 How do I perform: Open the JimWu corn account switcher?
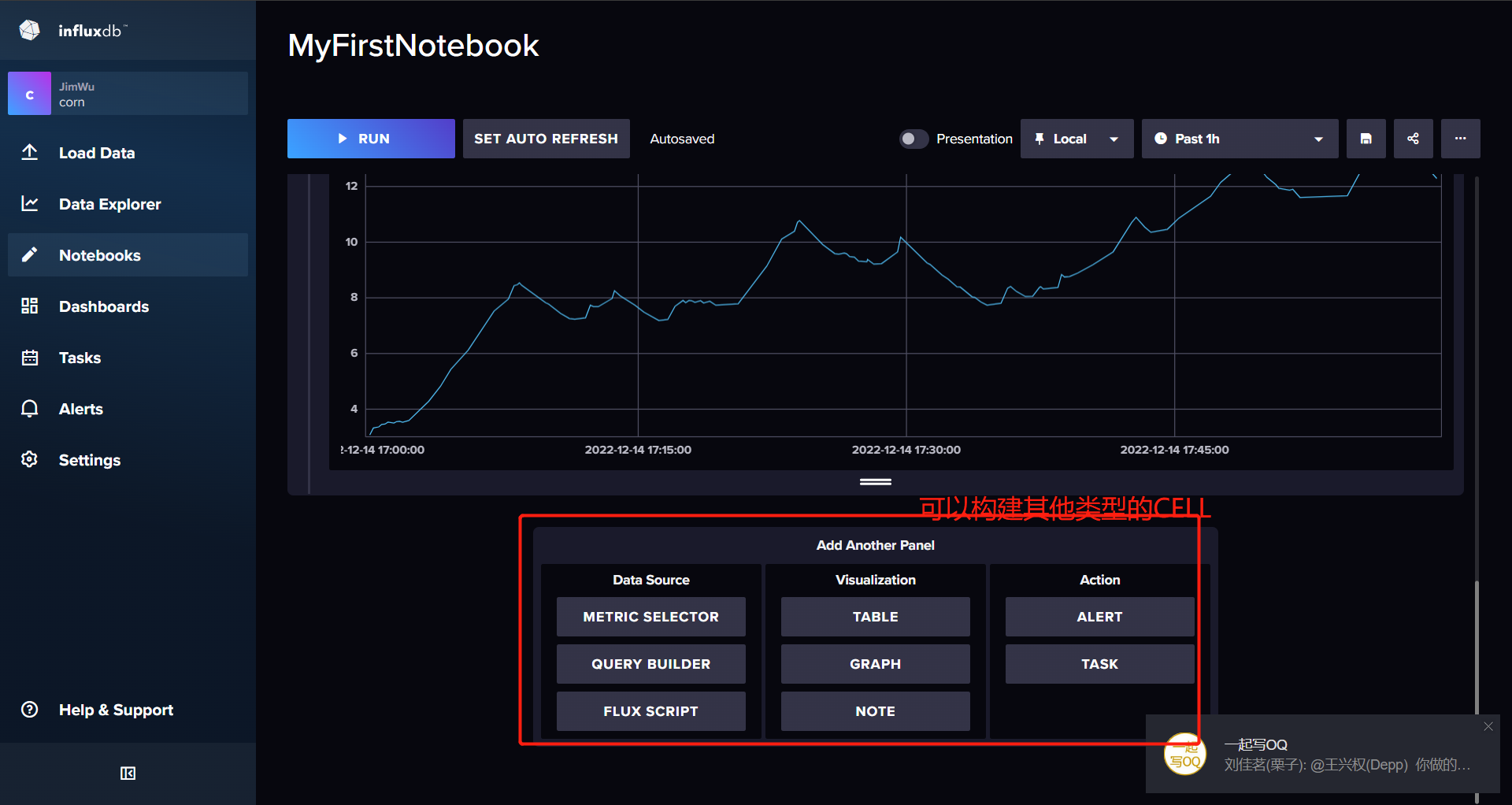click(128, 94)
